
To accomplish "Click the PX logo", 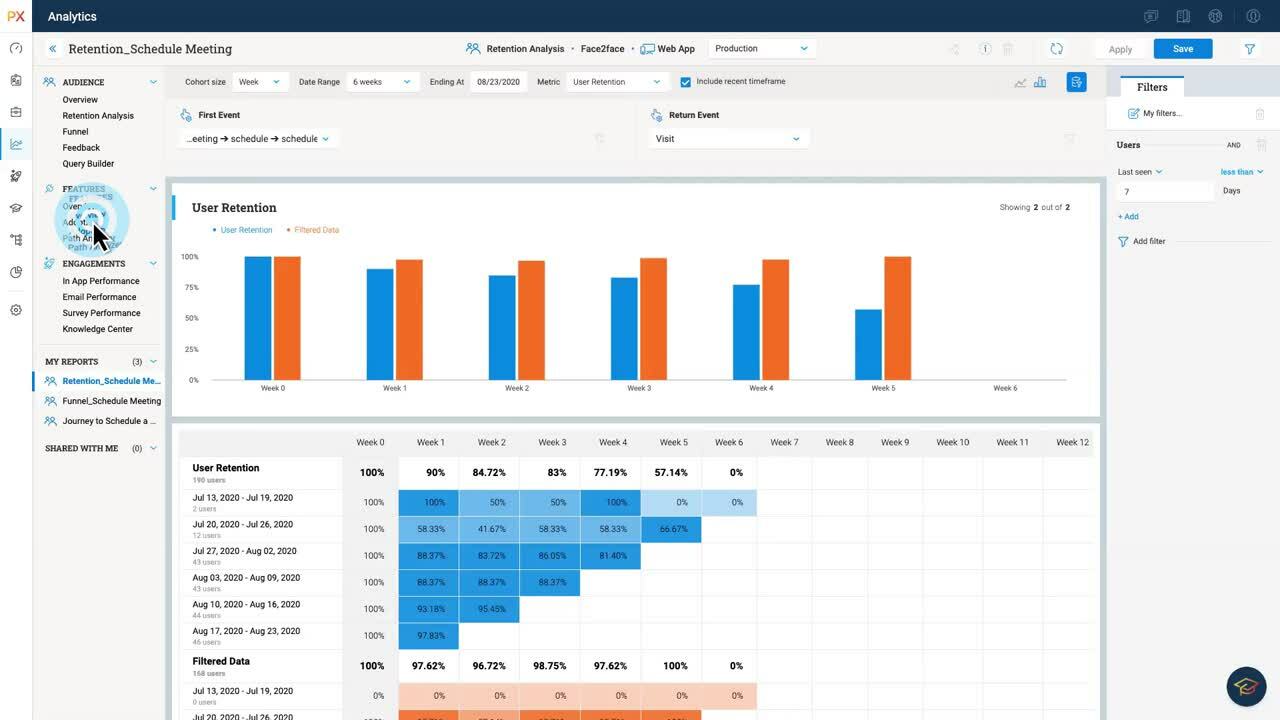I will [x=16, y=16].
